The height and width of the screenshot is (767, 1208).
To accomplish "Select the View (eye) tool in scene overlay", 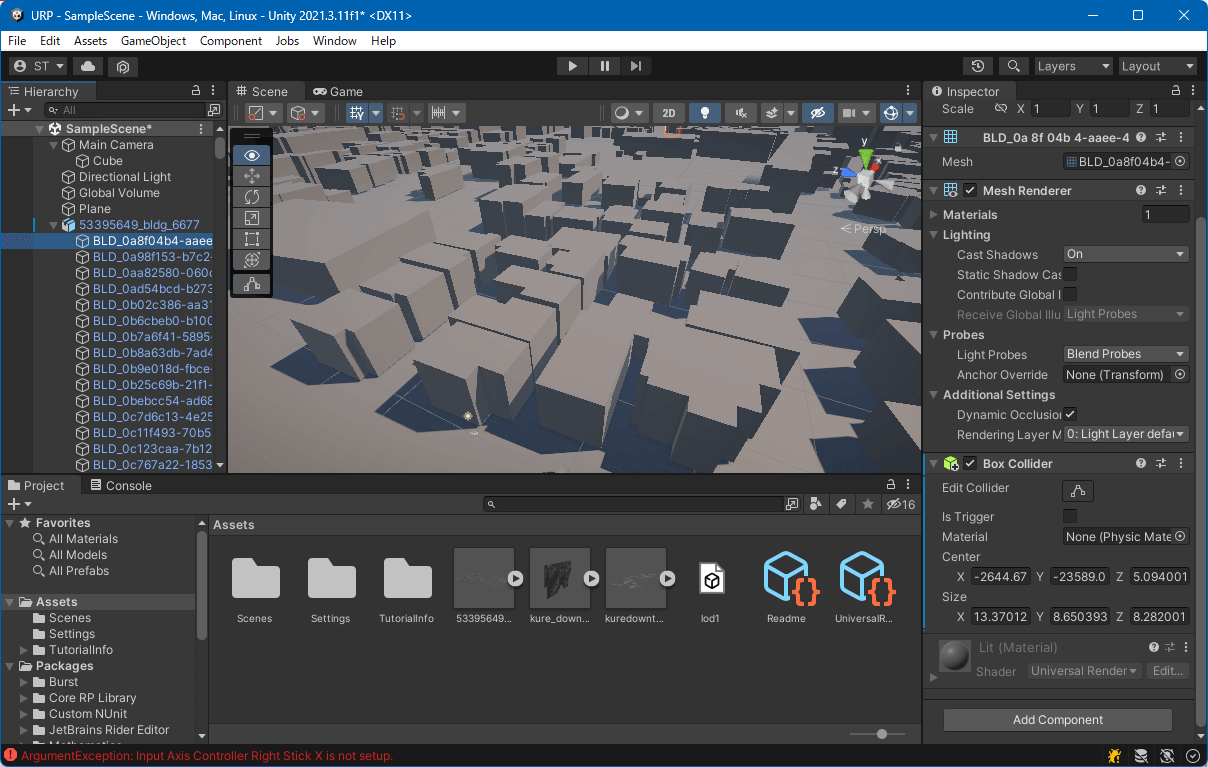I will [251, 155].
